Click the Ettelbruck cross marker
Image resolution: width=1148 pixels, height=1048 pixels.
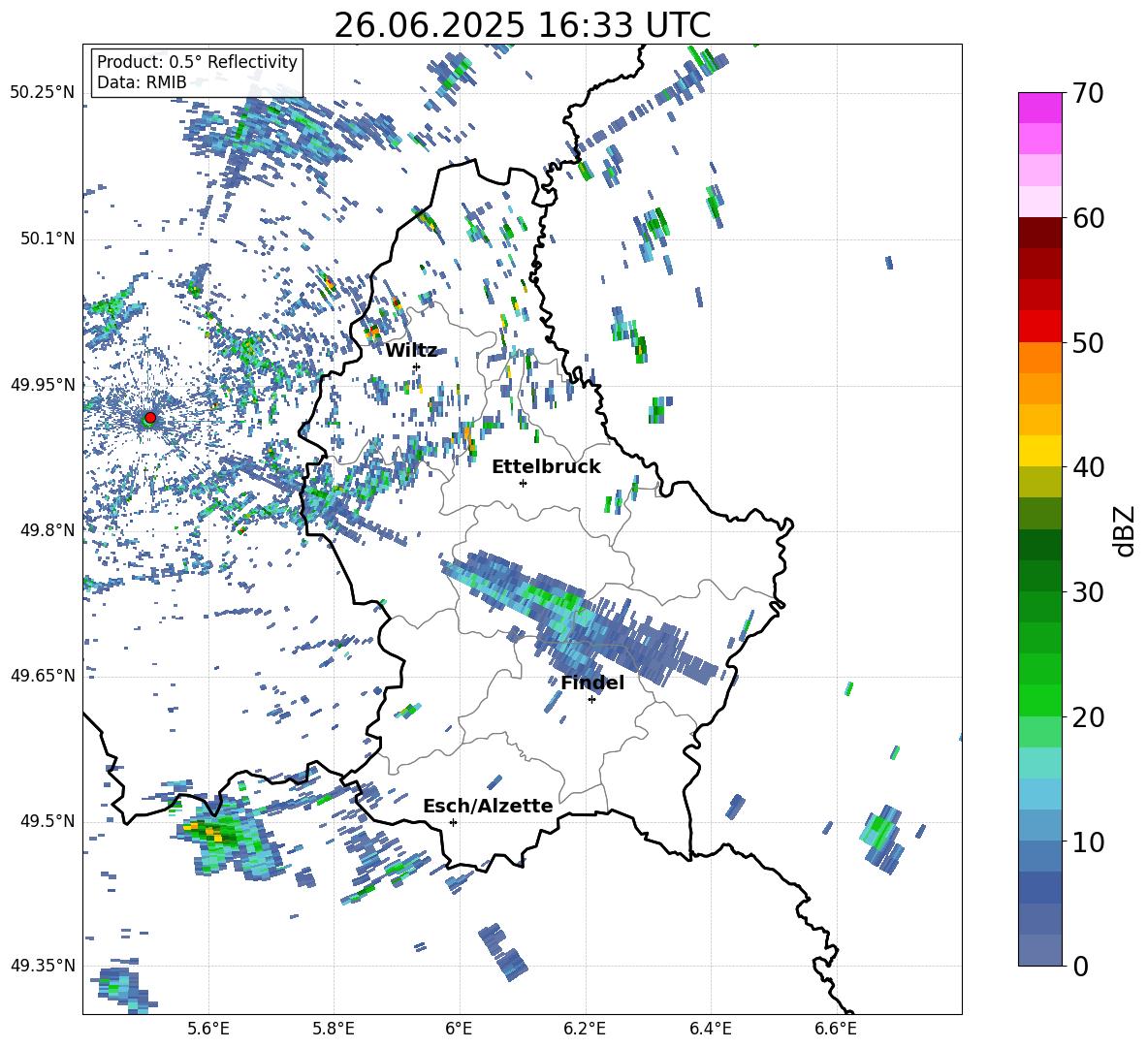(x=523, y=483)
